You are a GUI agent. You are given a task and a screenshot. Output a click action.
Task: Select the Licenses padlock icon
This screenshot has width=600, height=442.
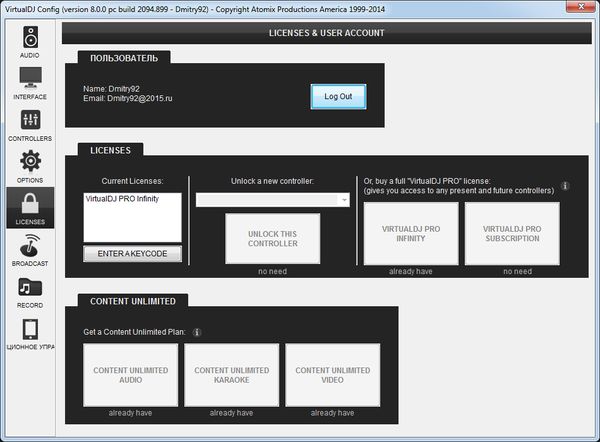pyautogui.click(x=30, y=203)
